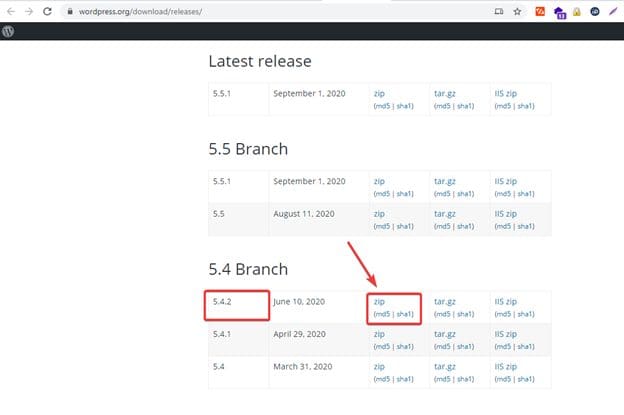The image size is (624, 415).
Task: Bookmark this page with star icon
Action: point(517,11)
